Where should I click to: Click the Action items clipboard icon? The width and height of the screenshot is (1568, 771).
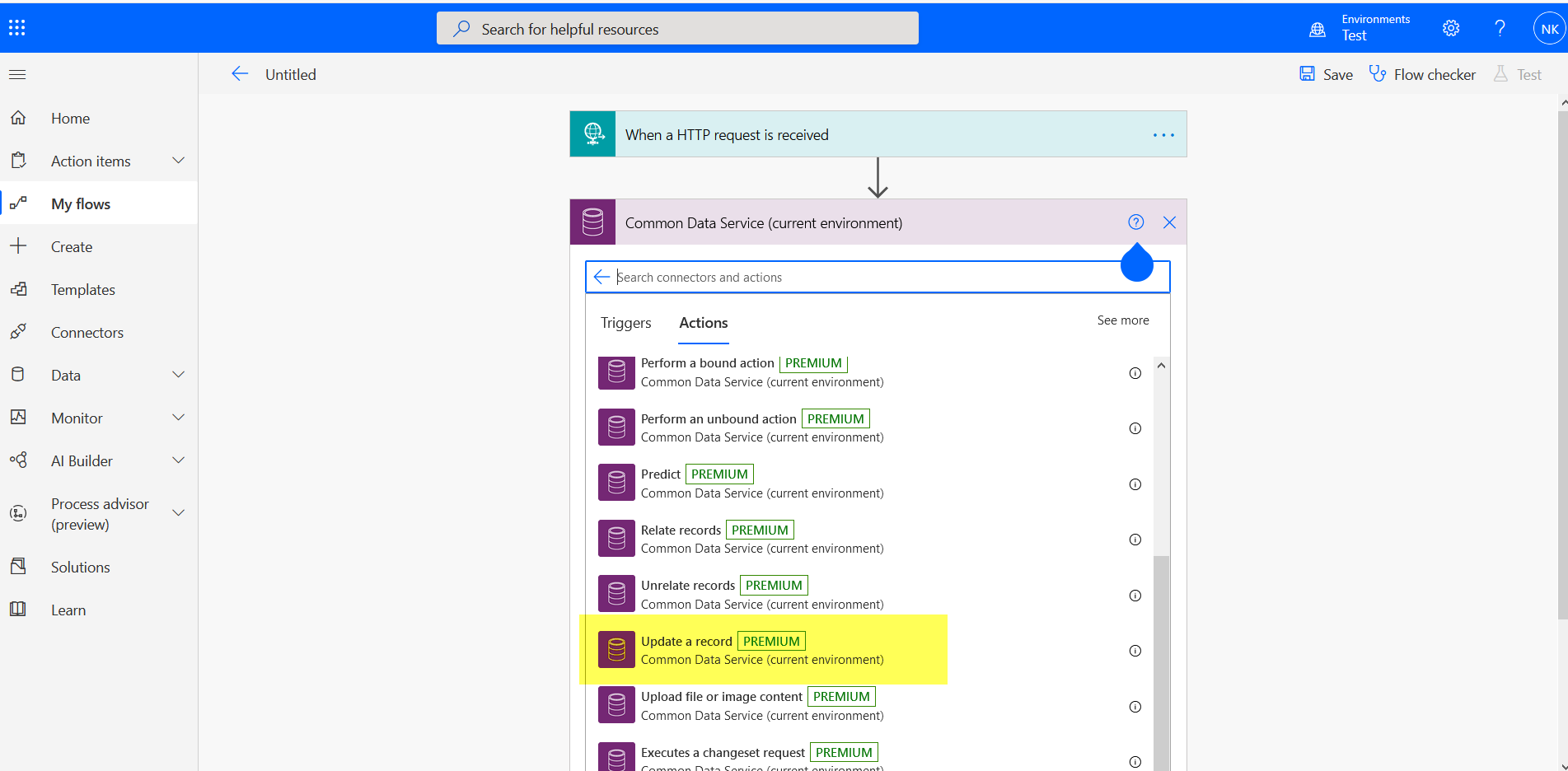[18, 161]
